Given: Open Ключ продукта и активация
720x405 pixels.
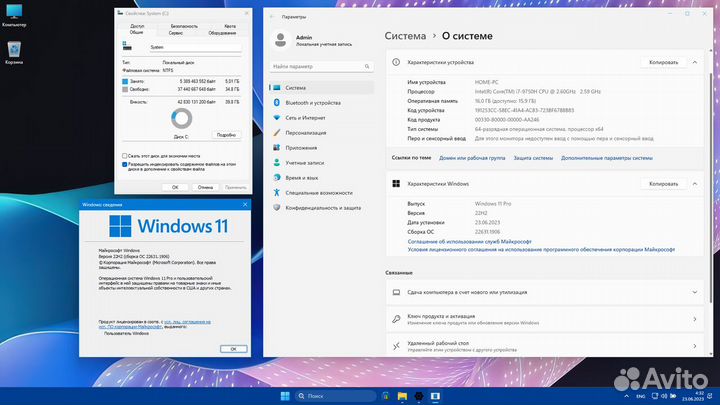Looking at the screenshot, I should click(545, 319).
